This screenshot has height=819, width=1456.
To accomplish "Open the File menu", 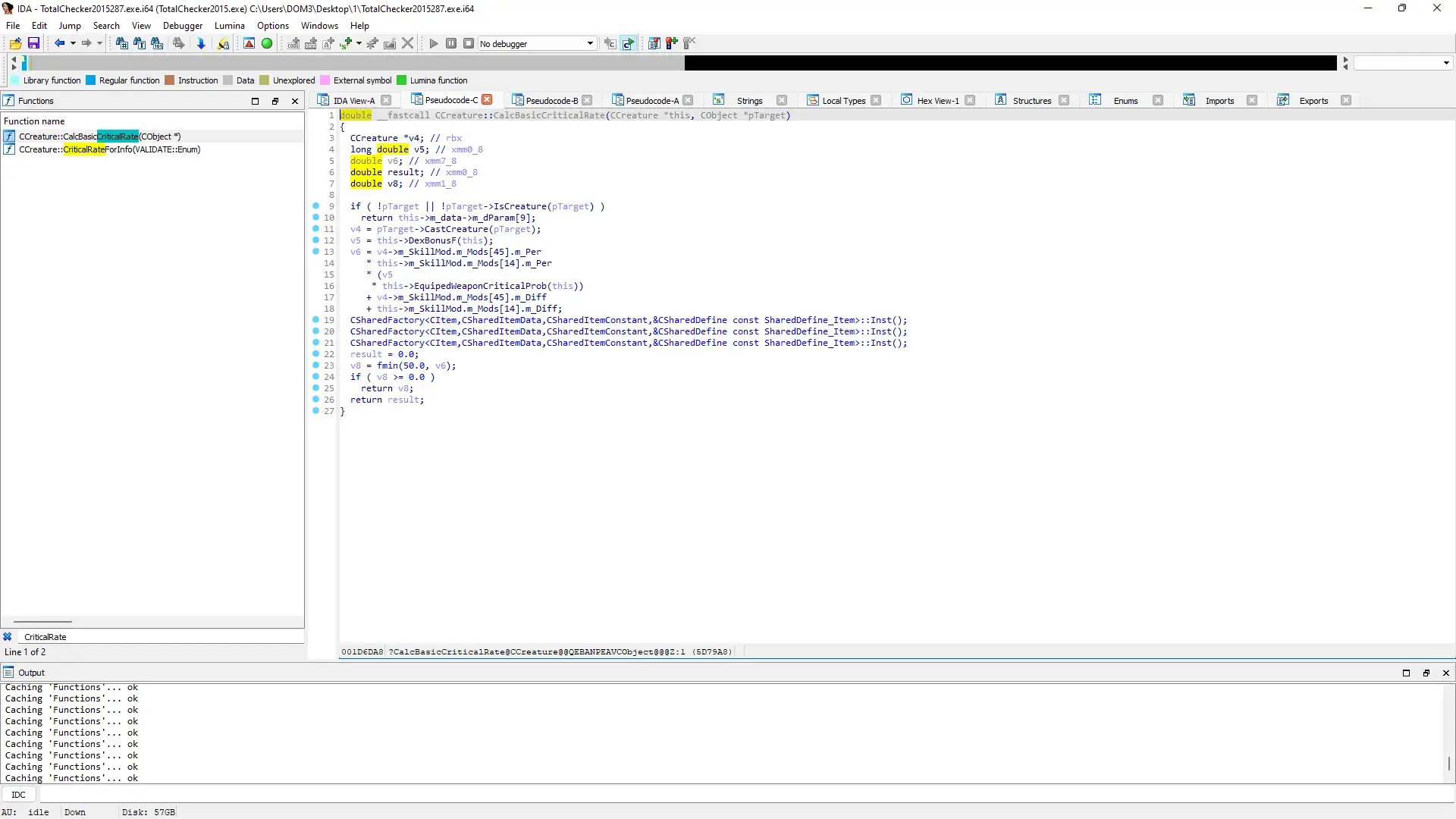I will [13, 25].
